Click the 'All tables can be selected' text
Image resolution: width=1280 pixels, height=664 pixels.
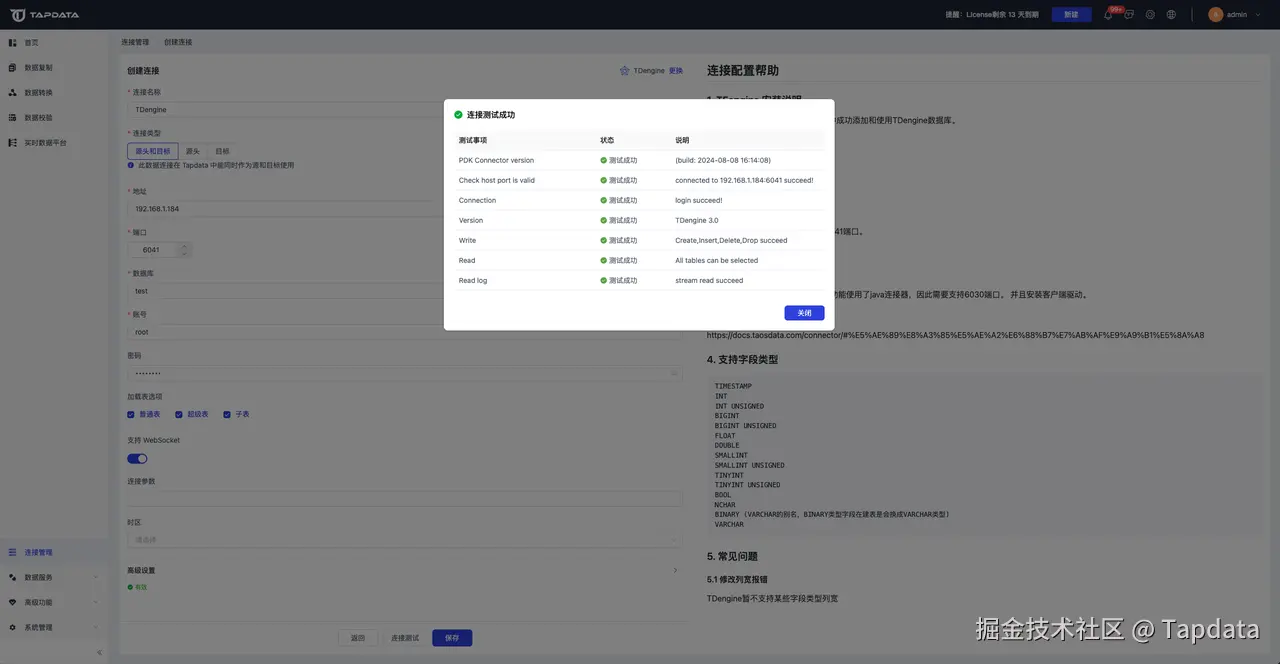pyautogui.click(x=717, y=260)
